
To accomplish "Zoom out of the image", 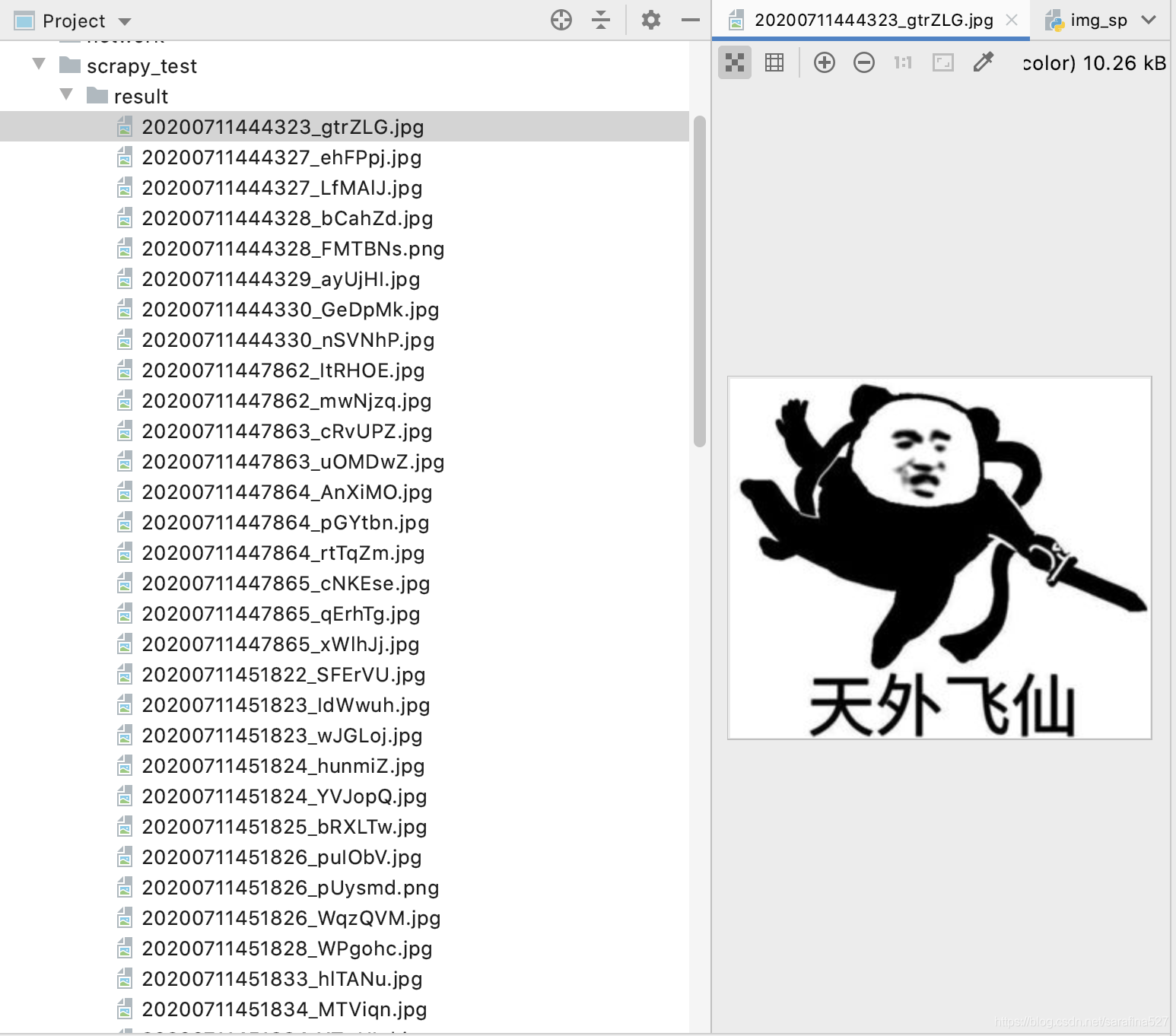I will (864, 62).
